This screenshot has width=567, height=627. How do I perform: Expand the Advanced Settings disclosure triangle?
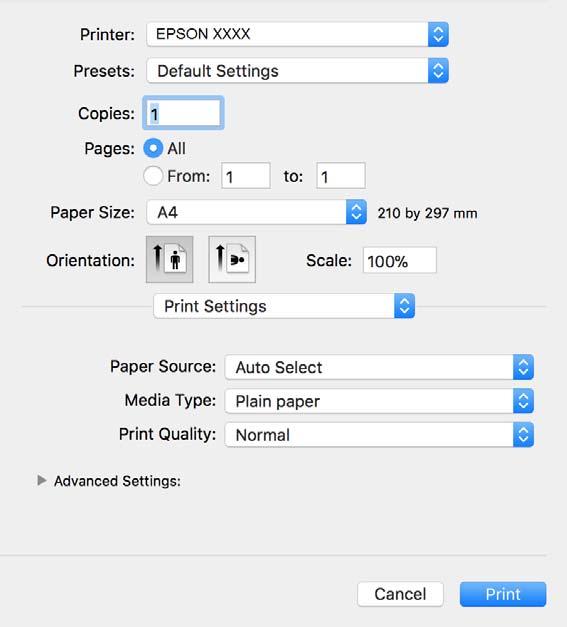[x=42, y=480]
